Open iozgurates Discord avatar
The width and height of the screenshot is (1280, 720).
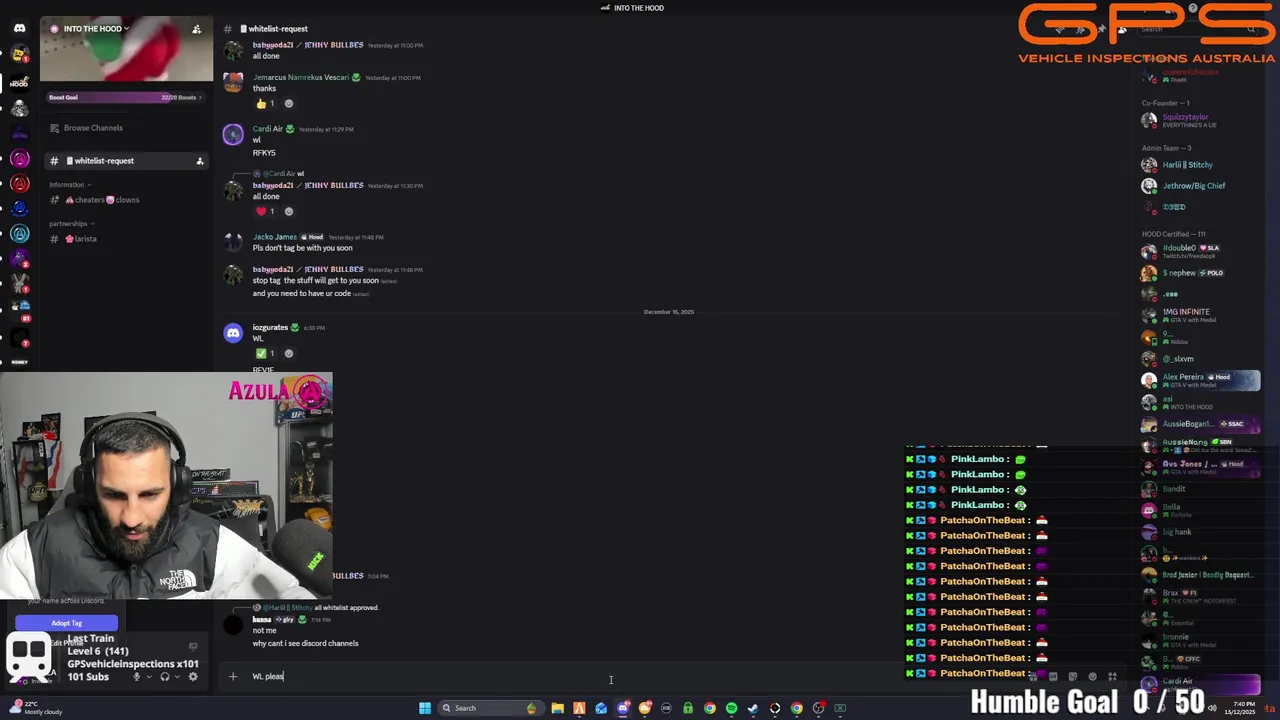click(233, 334)
